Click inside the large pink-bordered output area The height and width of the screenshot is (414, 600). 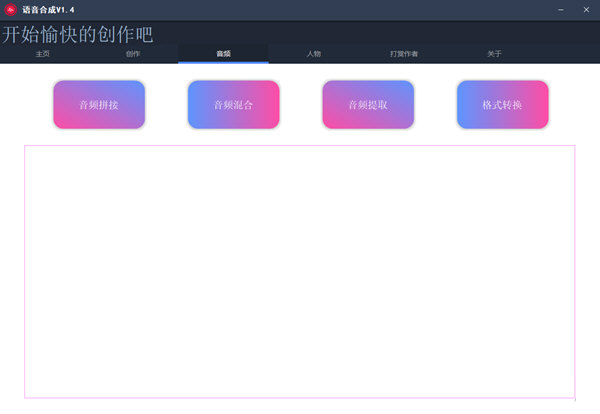click(x=300, y=272)
